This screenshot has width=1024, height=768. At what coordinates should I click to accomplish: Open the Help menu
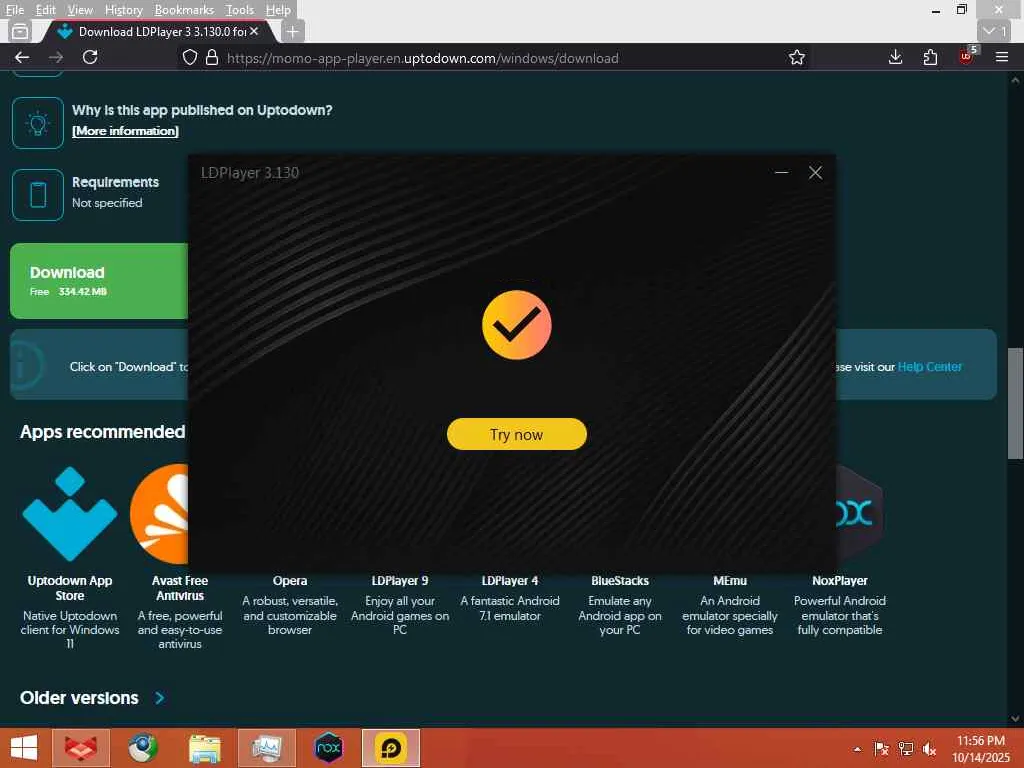coord(278,10)
